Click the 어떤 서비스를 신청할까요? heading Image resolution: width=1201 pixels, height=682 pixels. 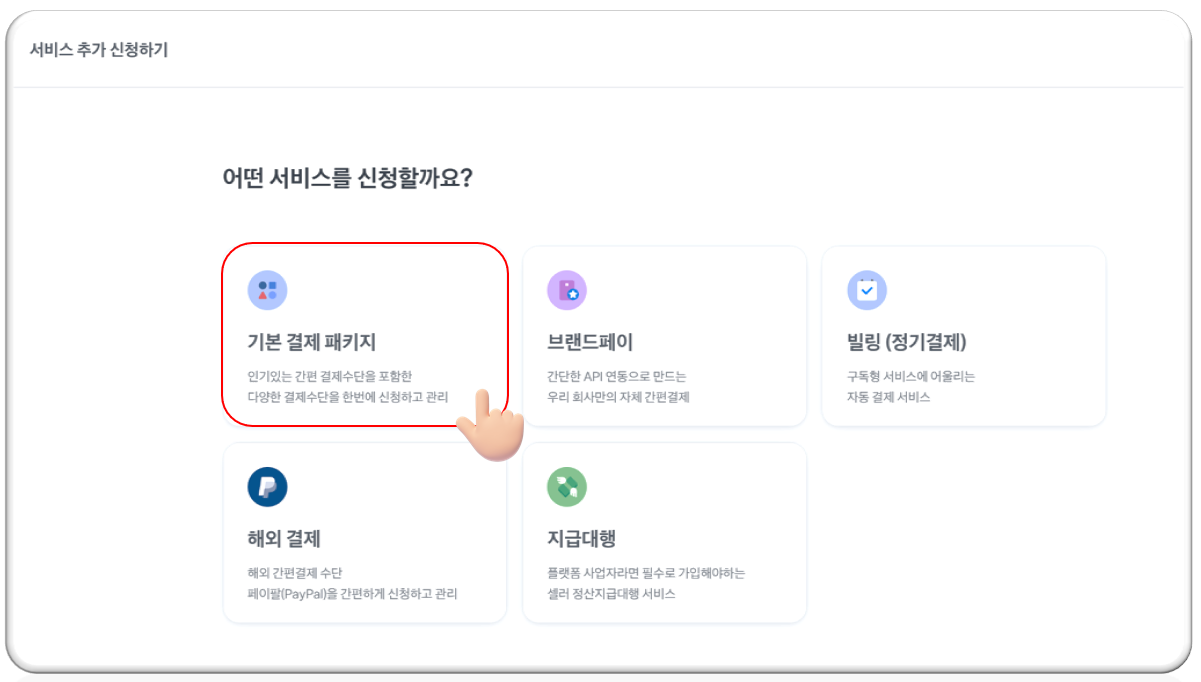[x=347, y=179]
